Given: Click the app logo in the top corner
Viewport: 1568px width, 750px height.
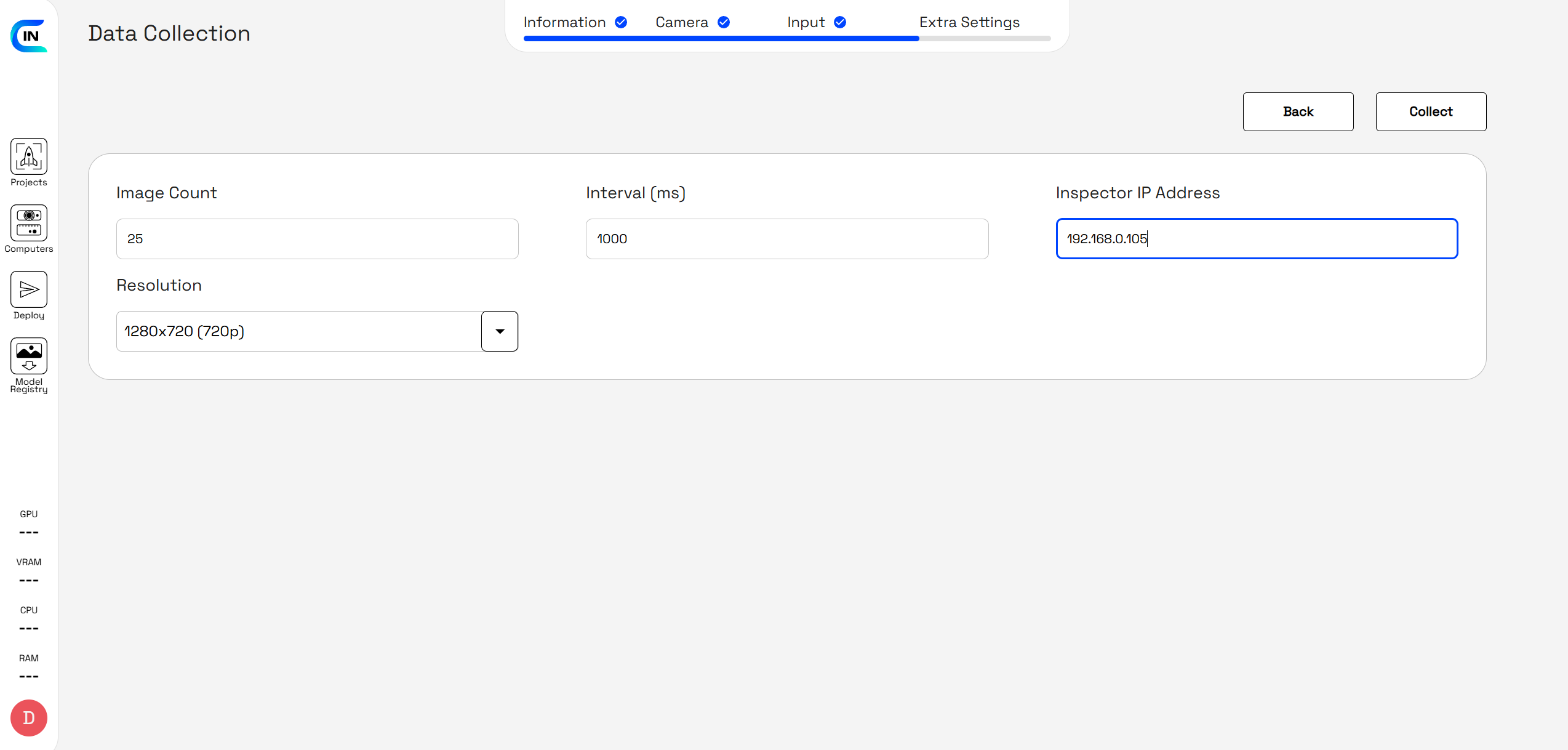Looking at the screenshot, I should [28, 36].
